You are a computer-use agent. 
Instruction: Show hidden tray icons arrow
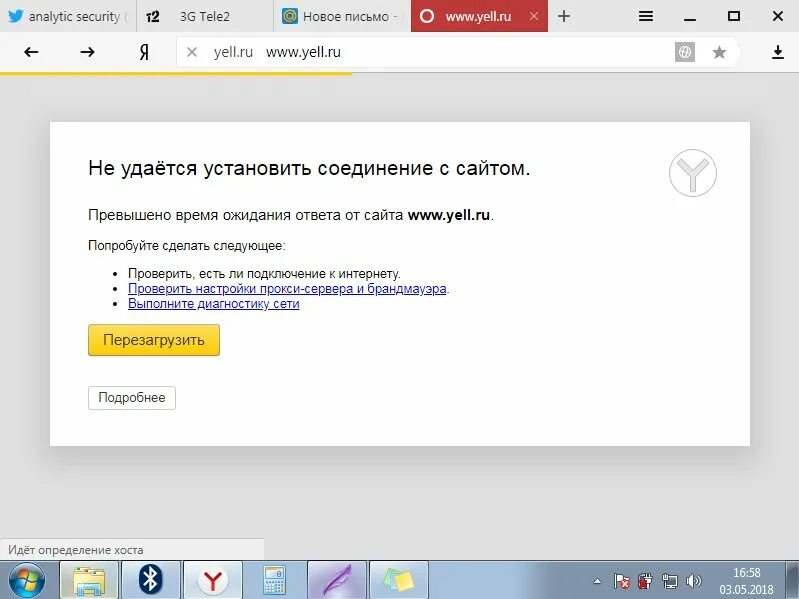[597, 581]
